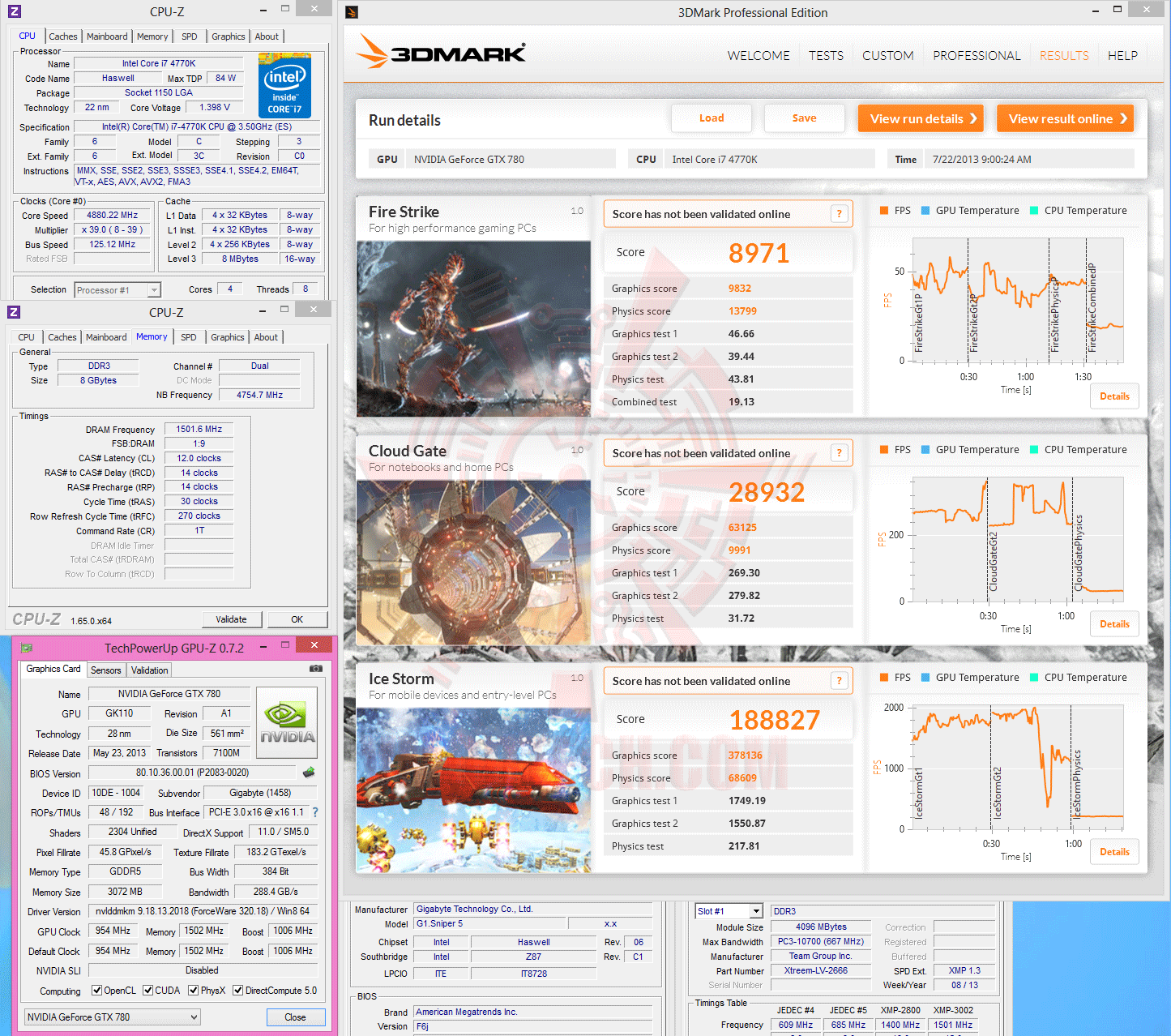The image size is (1171, 1036).
Task: Switch to the Caches tab in the top CPU-Z window
Action: [x=63, y=36]
